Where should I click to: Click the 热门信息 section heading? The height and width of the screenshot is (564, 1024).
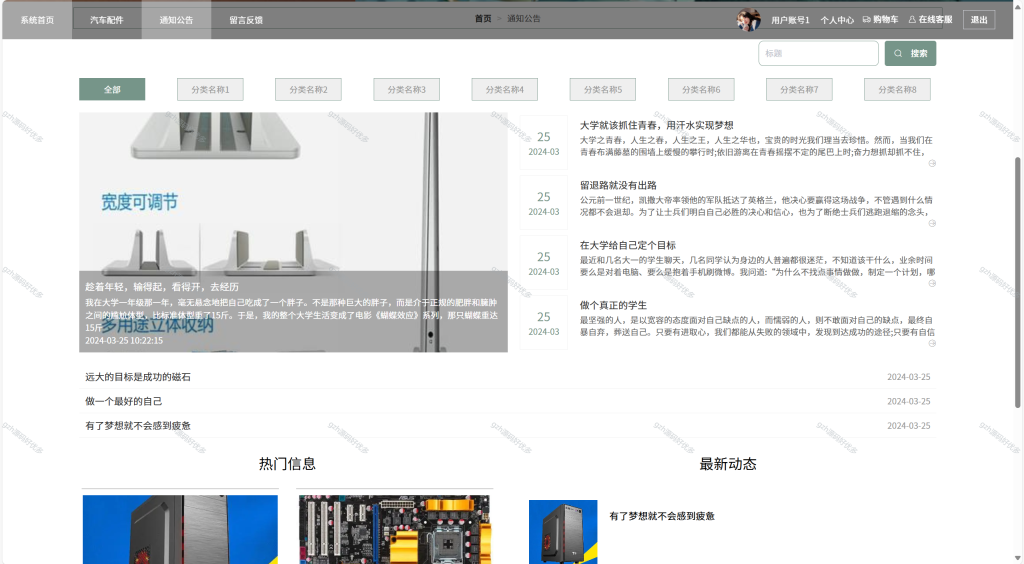click(x=287, y=464)
